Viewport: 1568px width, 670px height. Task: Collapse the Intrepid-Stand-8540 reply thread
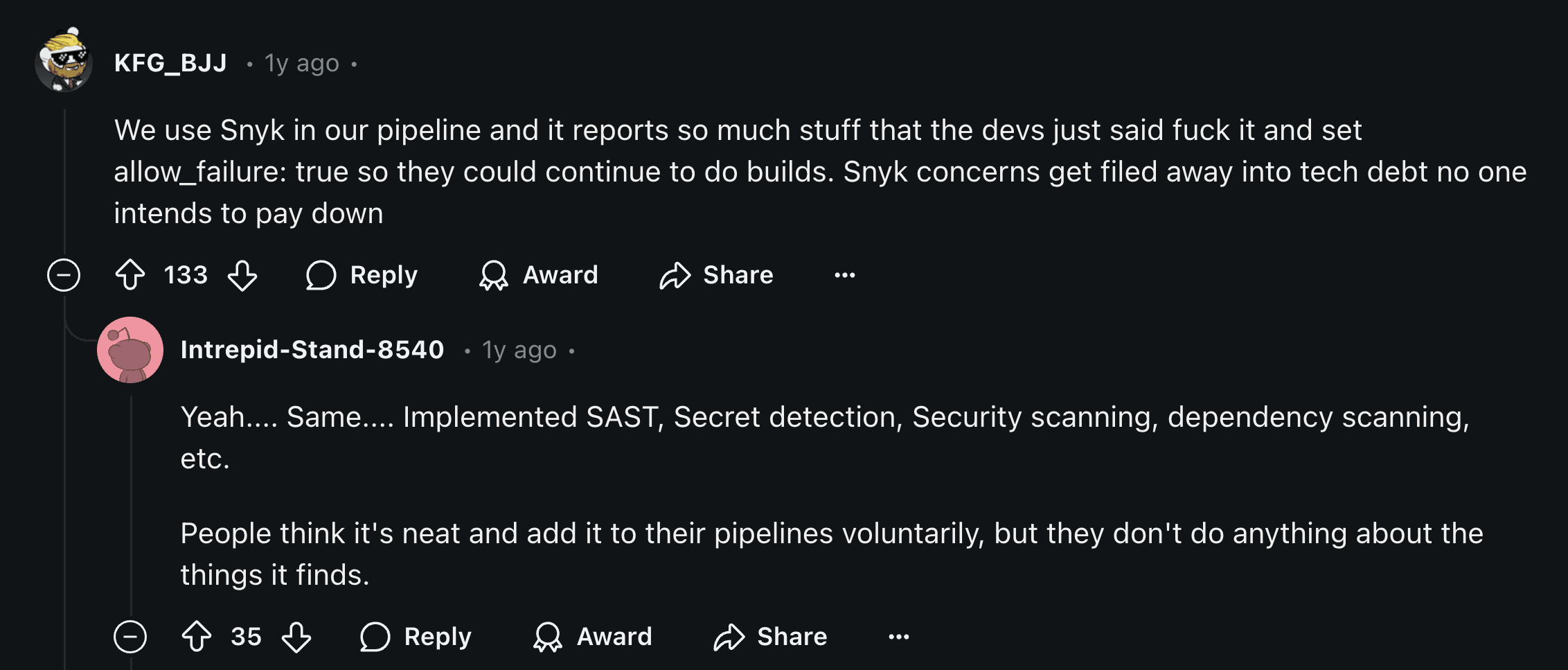pyautogui.click(x=130, y=637)
